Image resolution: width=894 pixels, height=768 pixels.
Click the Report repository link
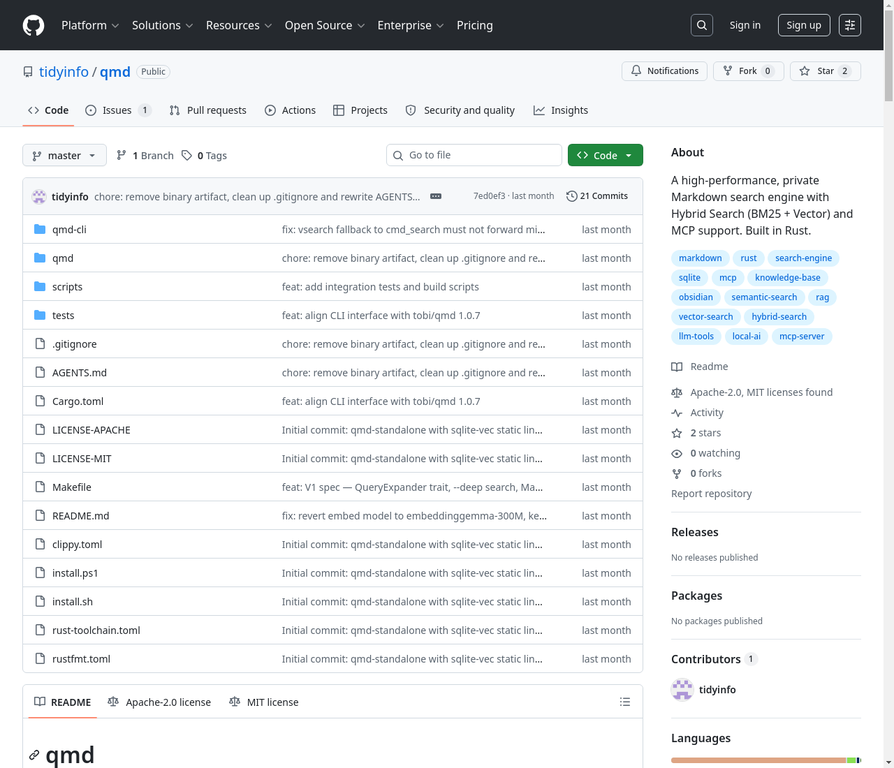(711, 493)
